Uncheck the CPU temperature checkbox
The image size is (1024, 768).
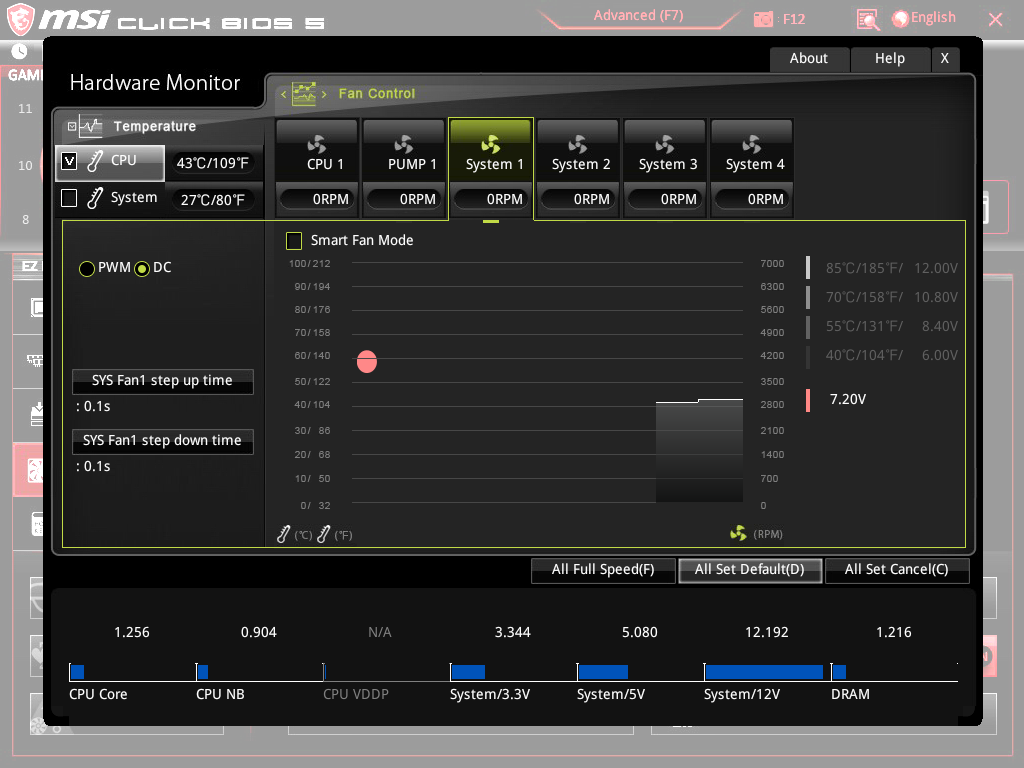(69, 161)
